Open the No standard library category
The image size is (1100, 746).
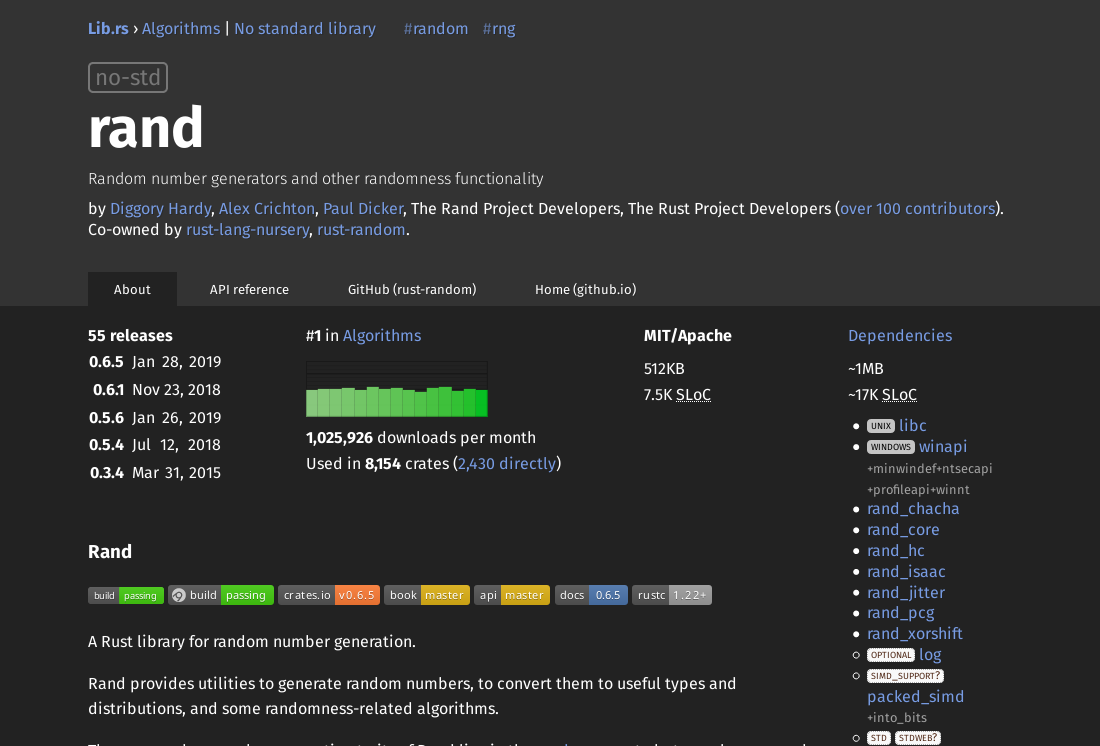click(x=305, y=29)
